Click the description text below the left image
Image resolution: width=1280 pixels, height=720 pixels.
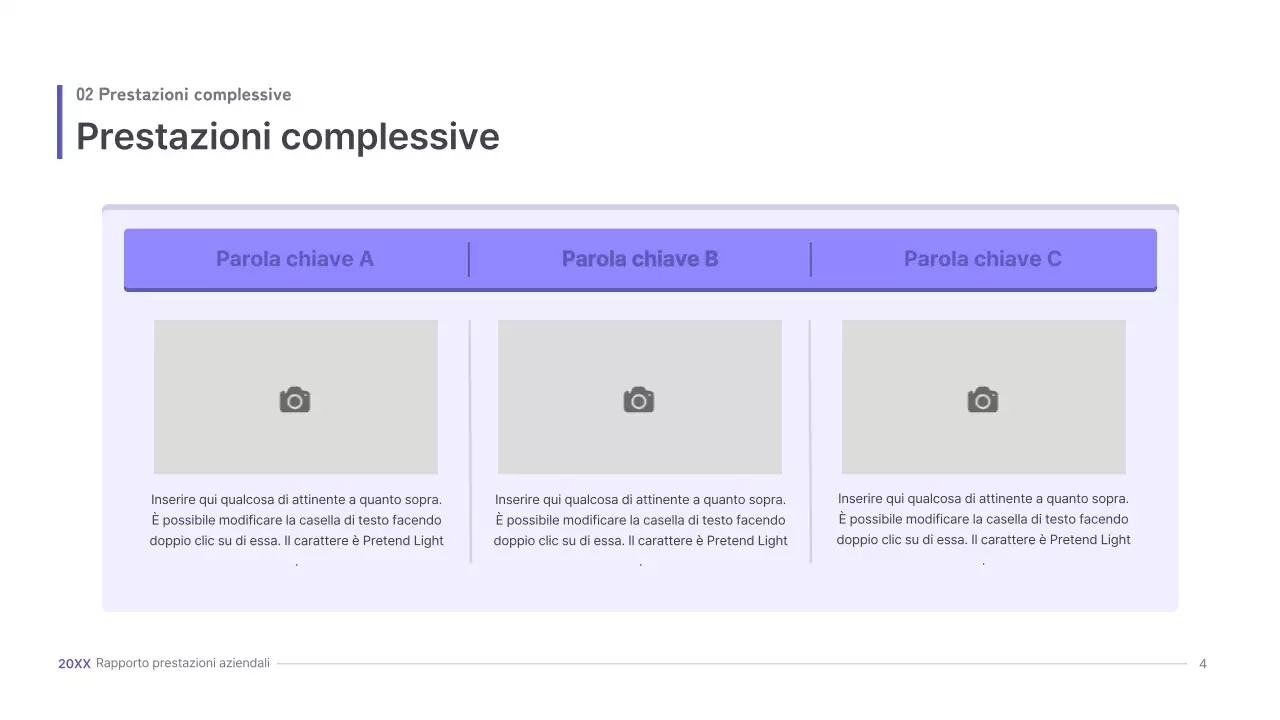(297, 520)
